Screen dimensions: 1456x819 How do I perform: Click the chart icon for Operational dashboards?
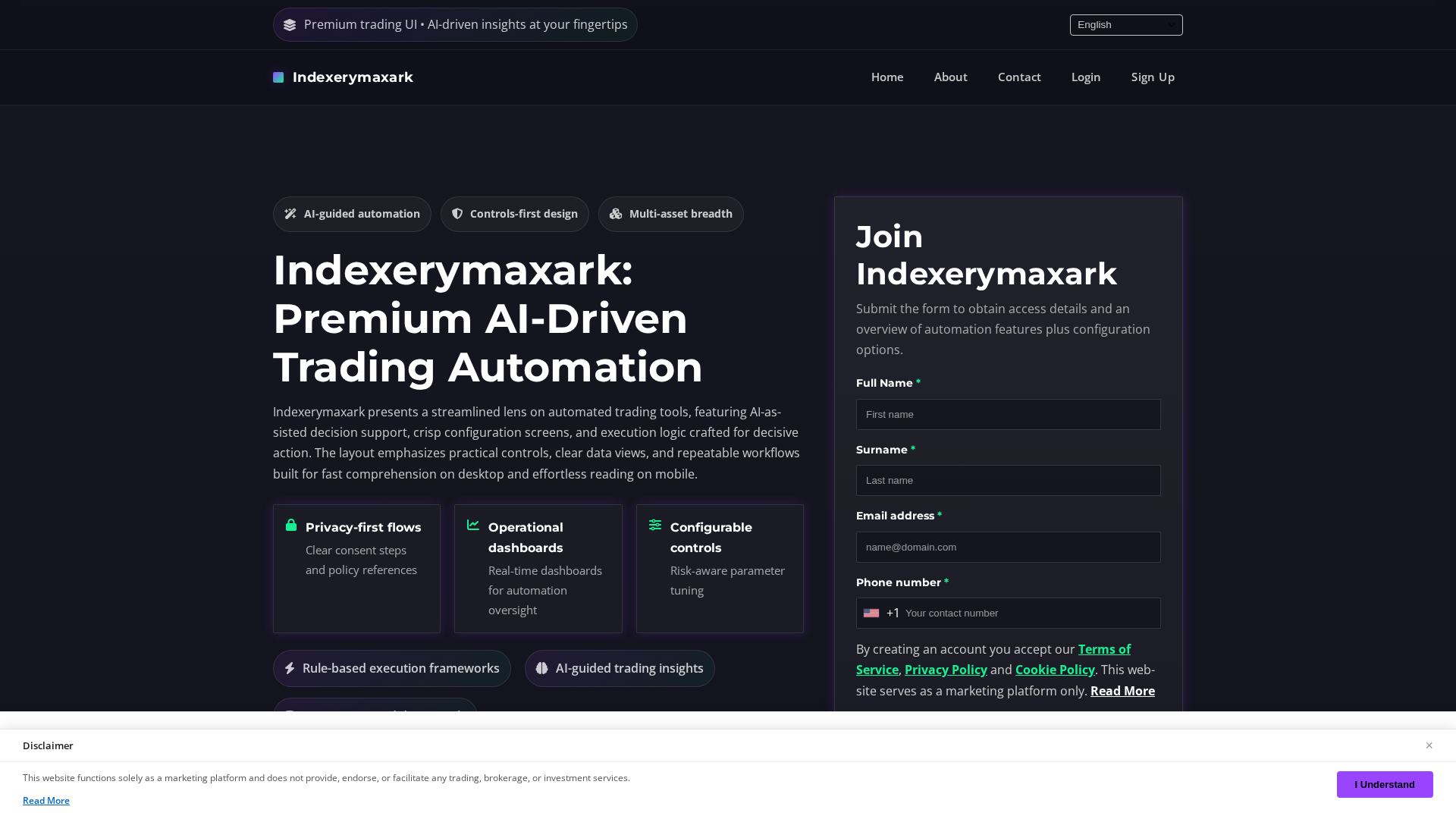(x=473, y=525)
